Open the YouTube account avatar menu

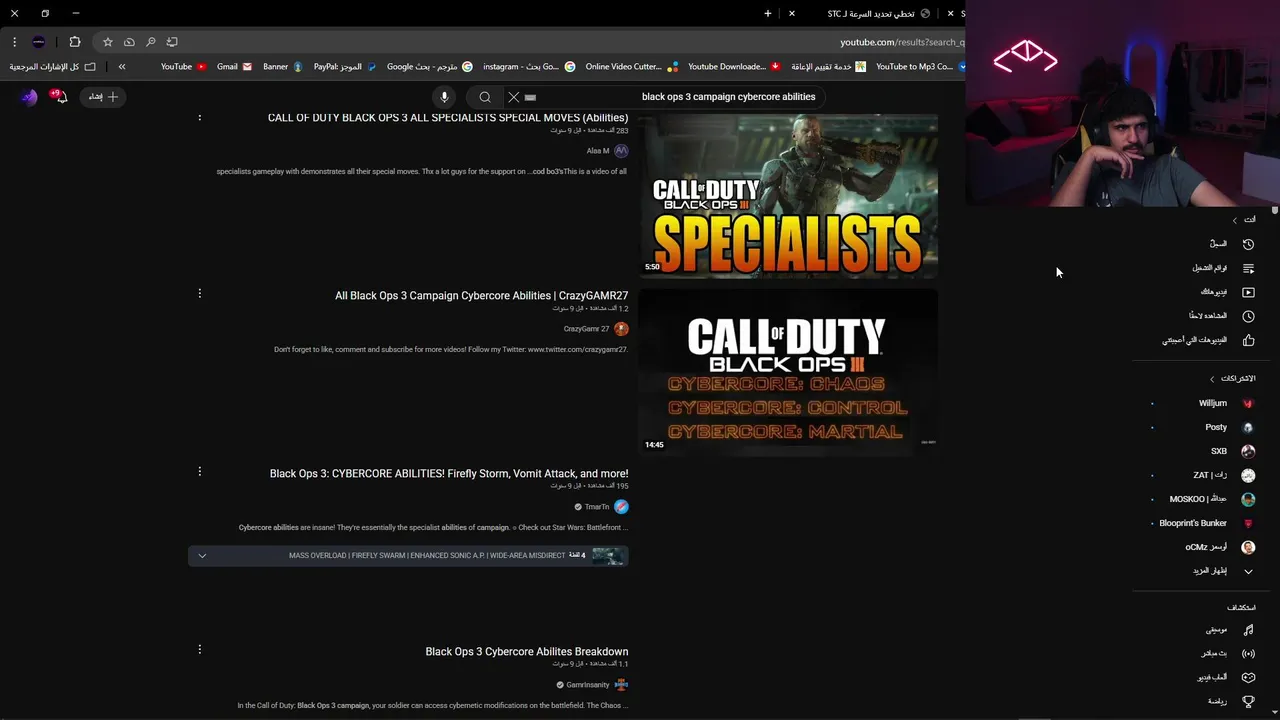[29, 97]
